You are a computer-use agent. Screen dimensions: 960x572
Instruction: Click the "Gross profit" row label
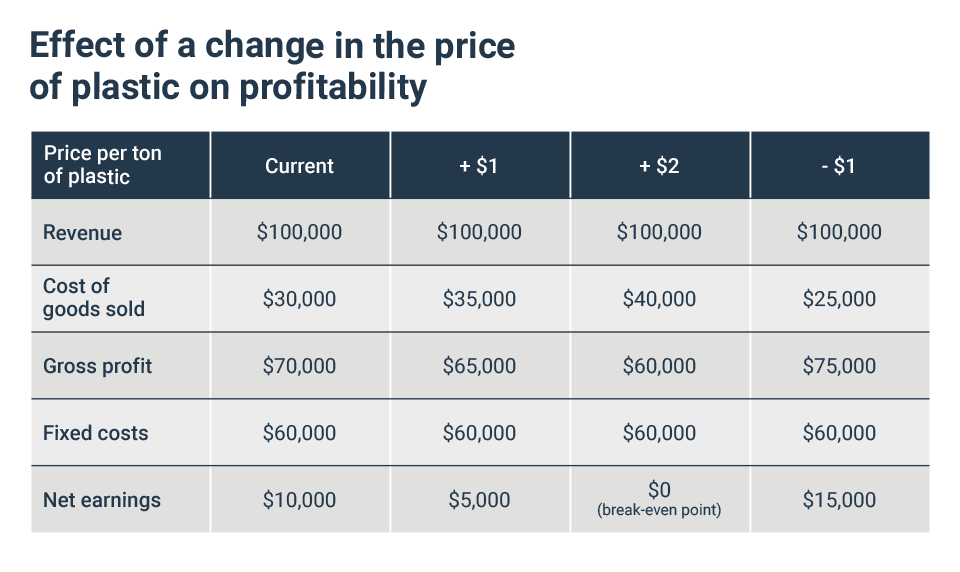coord(98,366)
